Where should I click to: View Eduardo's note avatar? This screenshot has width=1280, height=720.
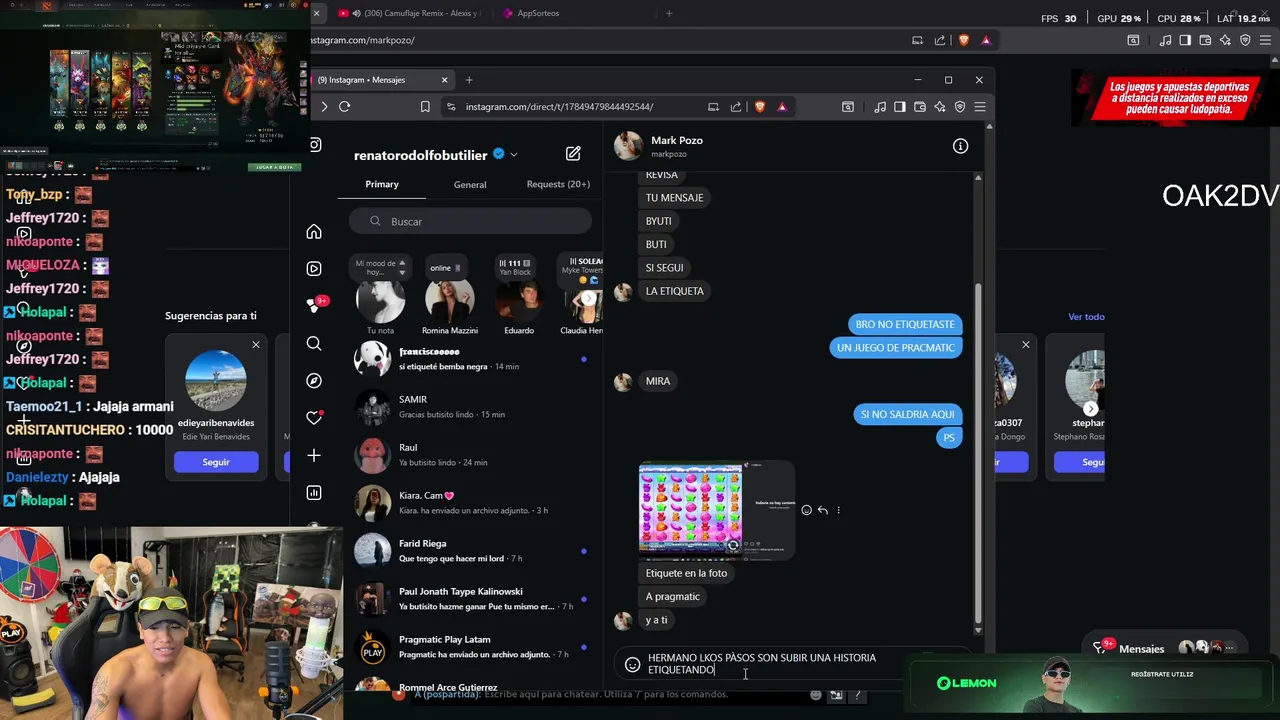pos(518,300)
